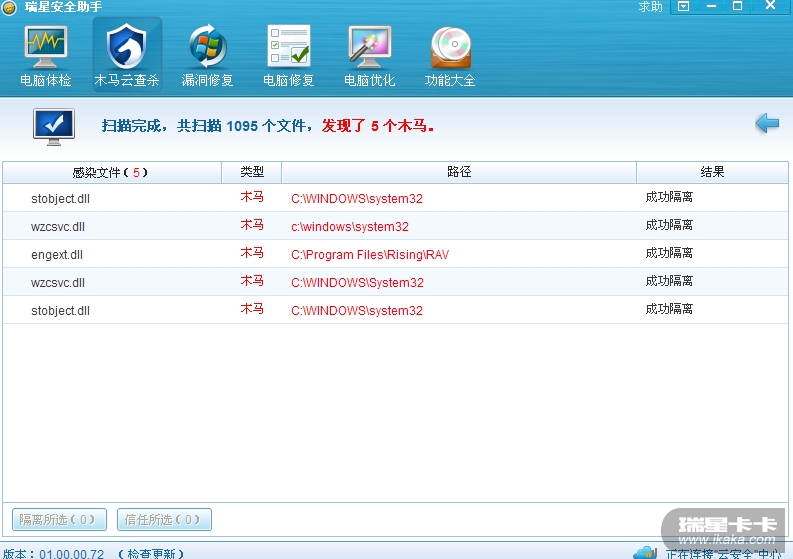The height and width of the screenshot is (559, 793).
Task: Click 成功隔离 result in engext.dll row
Action: 669,253
